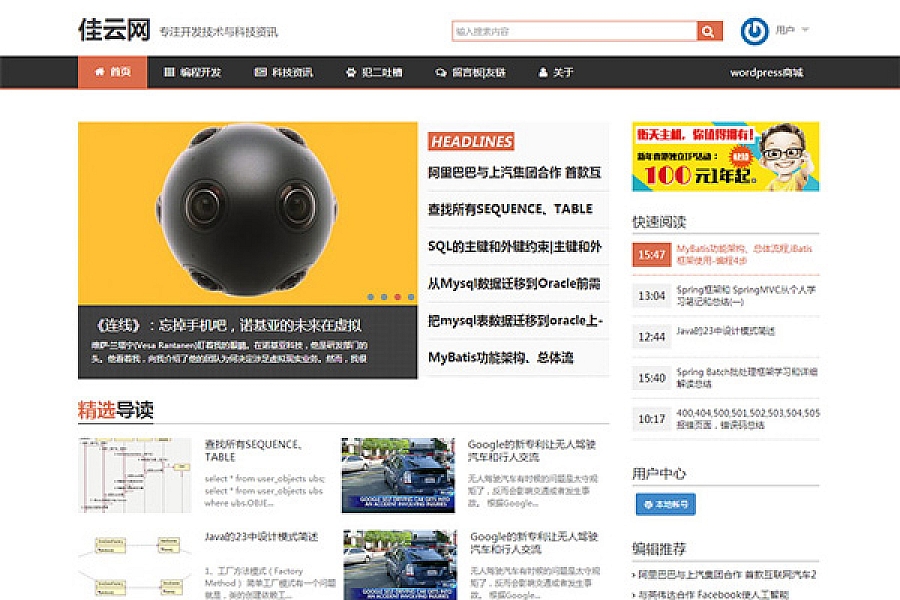
Task: Click the news icon beside 科技资讯
Action: (260, 72)
